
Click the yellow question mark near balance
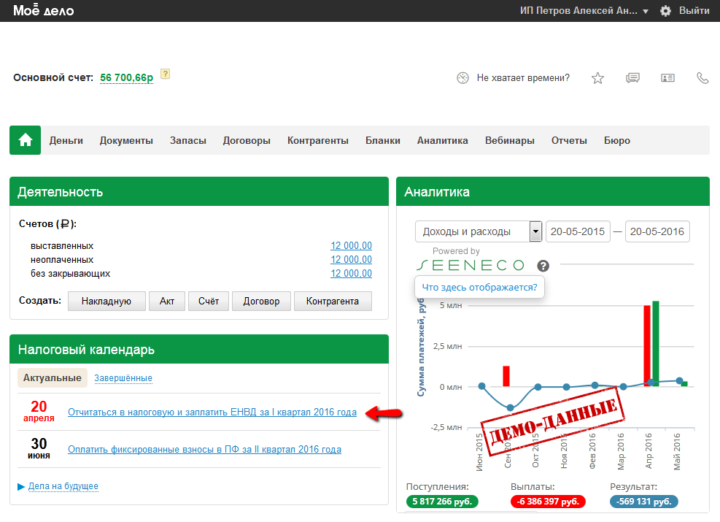(x=165, y=74)
